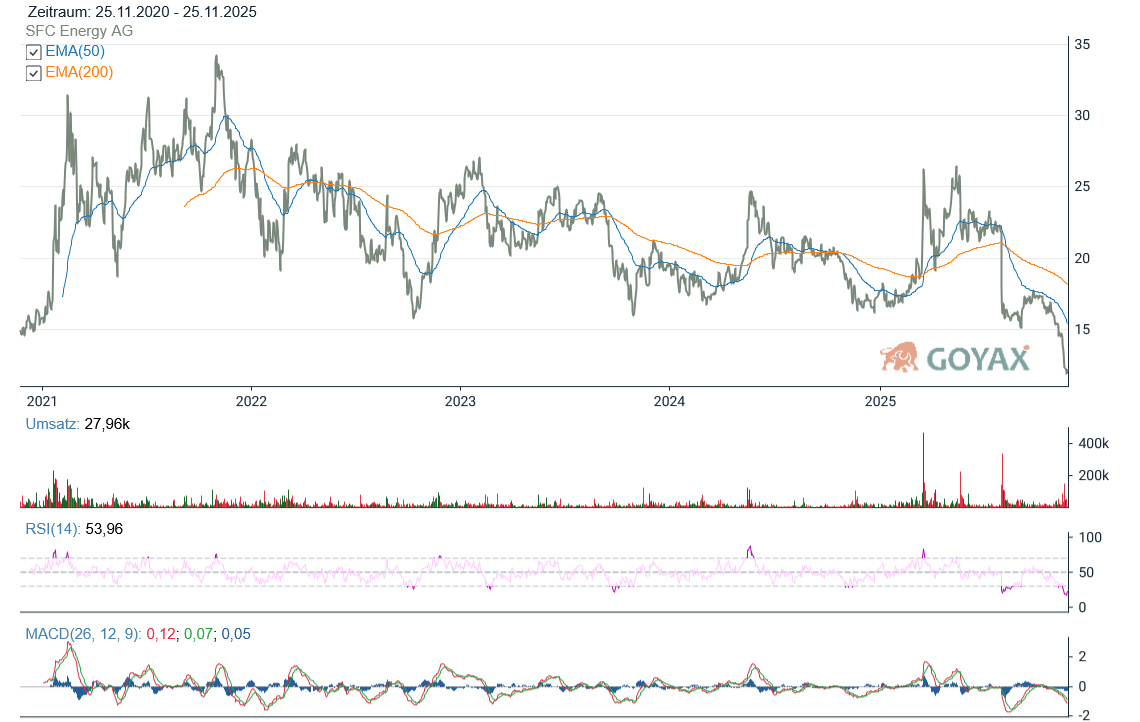
Task: Click the orange EMA(200) legend label
Action: click(79, 72)
